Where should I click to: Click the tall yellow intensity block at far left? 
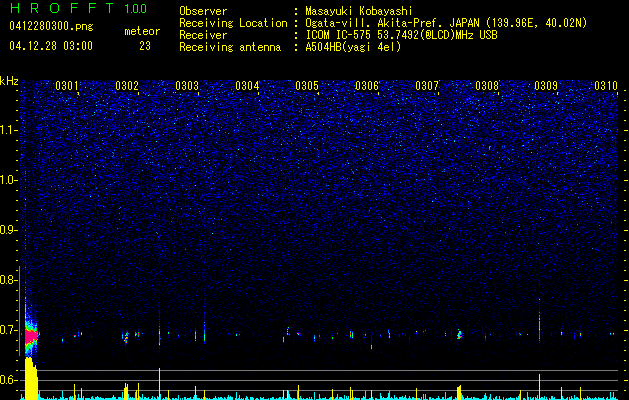31,378
